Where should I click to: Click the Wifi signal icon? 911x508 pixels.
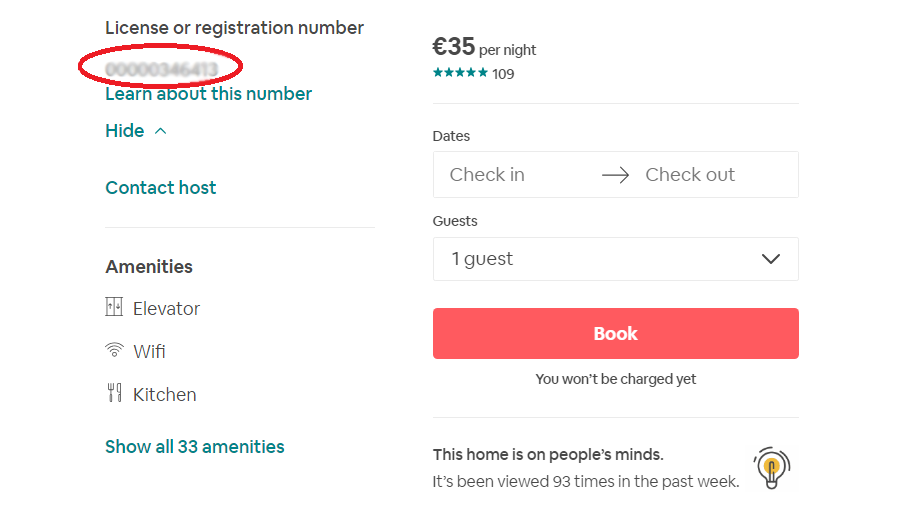(114, 351)
